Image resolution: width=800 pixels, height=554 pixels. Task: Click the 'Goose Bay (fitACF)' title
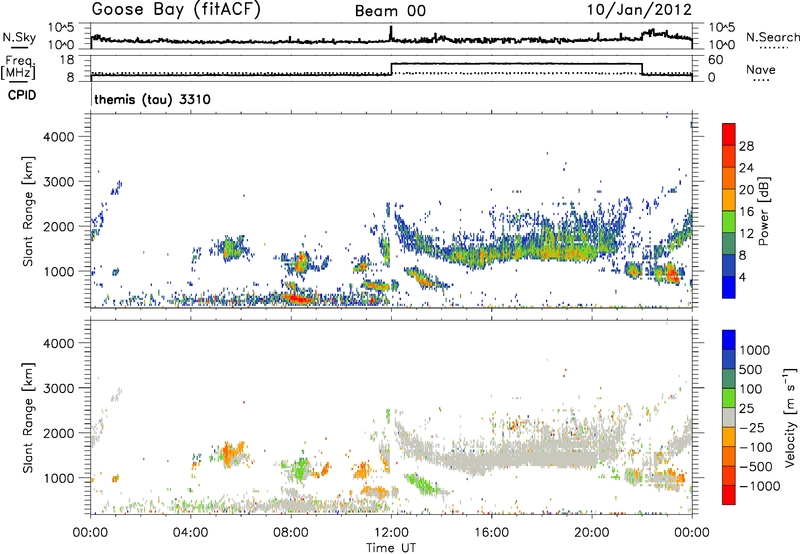[176, 10]
